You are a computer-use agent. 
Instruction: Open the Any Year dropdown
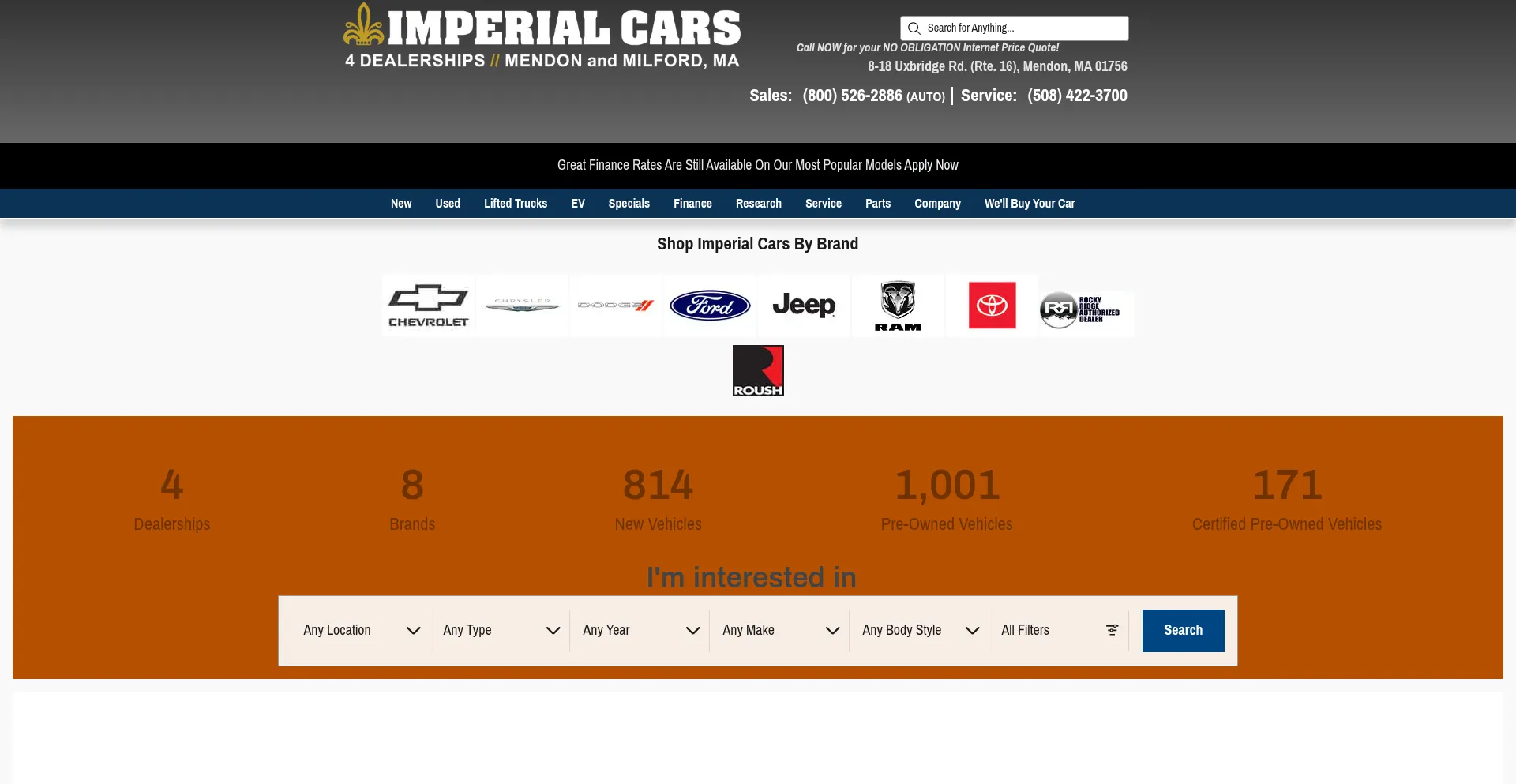point(640,630)
